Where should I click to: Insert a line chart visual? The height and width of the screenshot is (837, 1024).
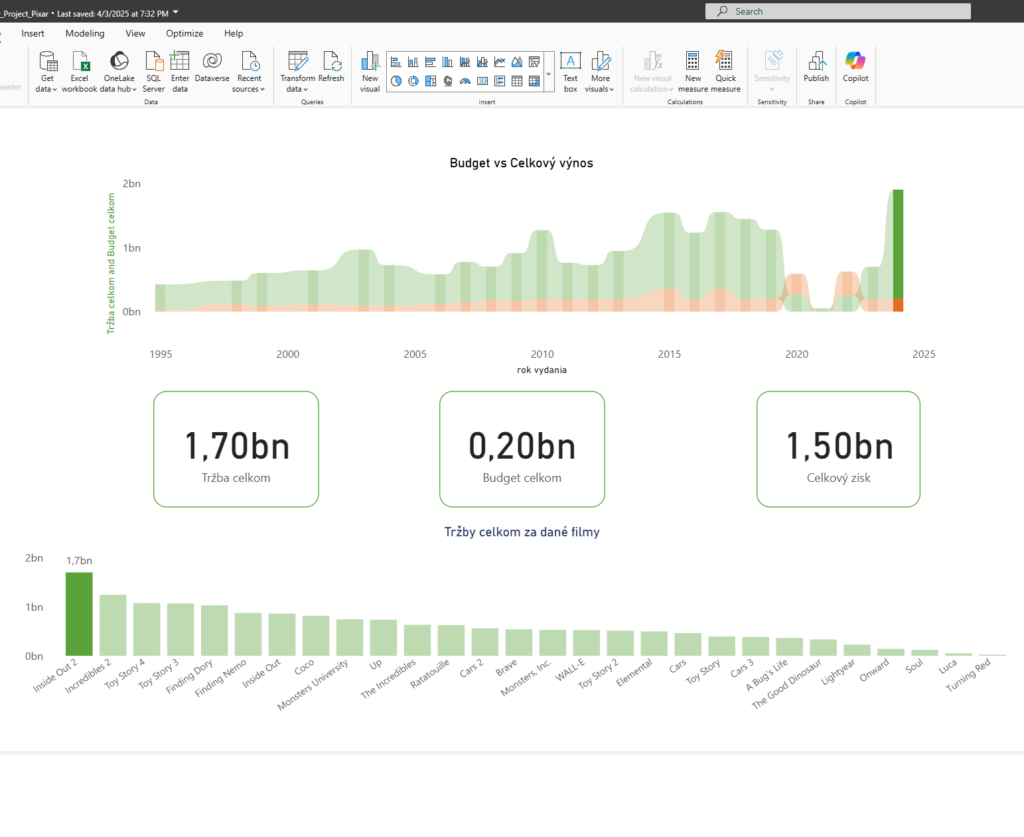point(500,62)
